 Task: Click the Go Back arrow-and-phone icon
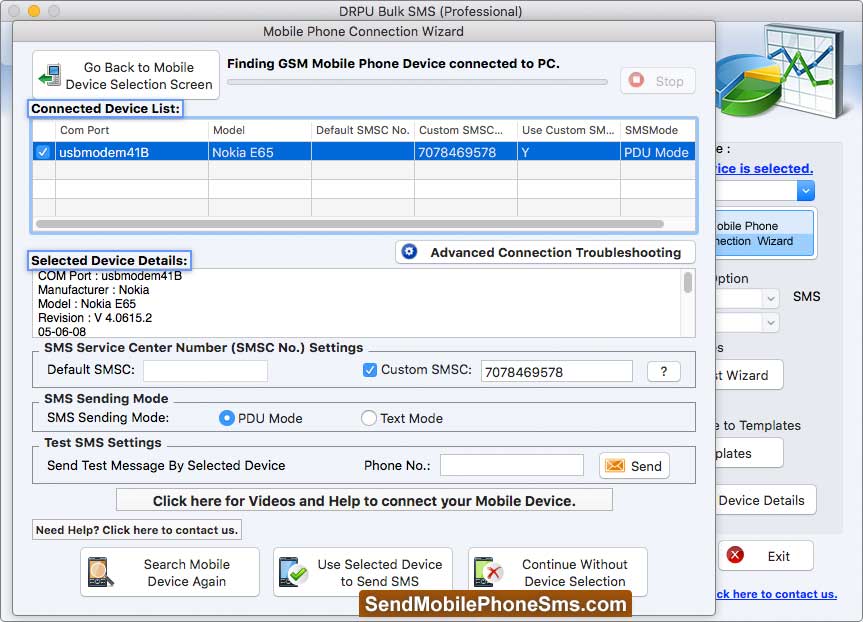point(50,75)
